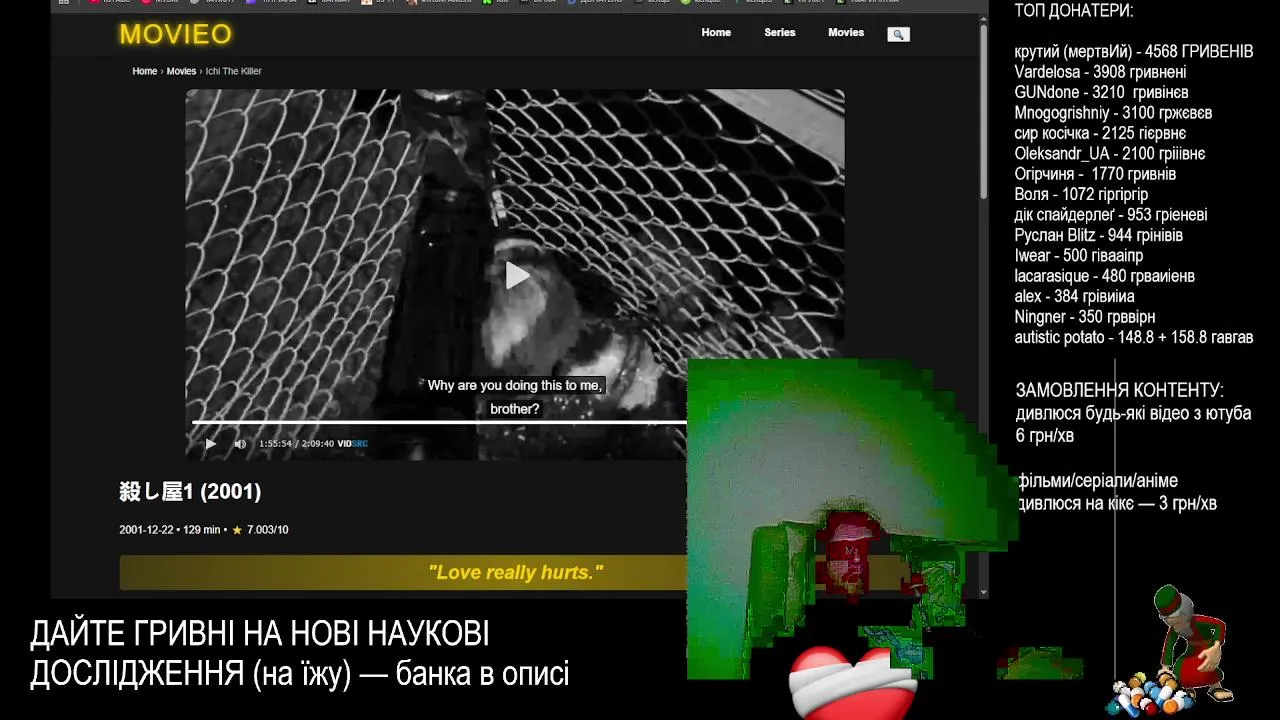Click the donor row 'autistic potato - 148.8 + 158.8'
Viewport: 1280px width, 720px height.
[x=1133, y=337]
